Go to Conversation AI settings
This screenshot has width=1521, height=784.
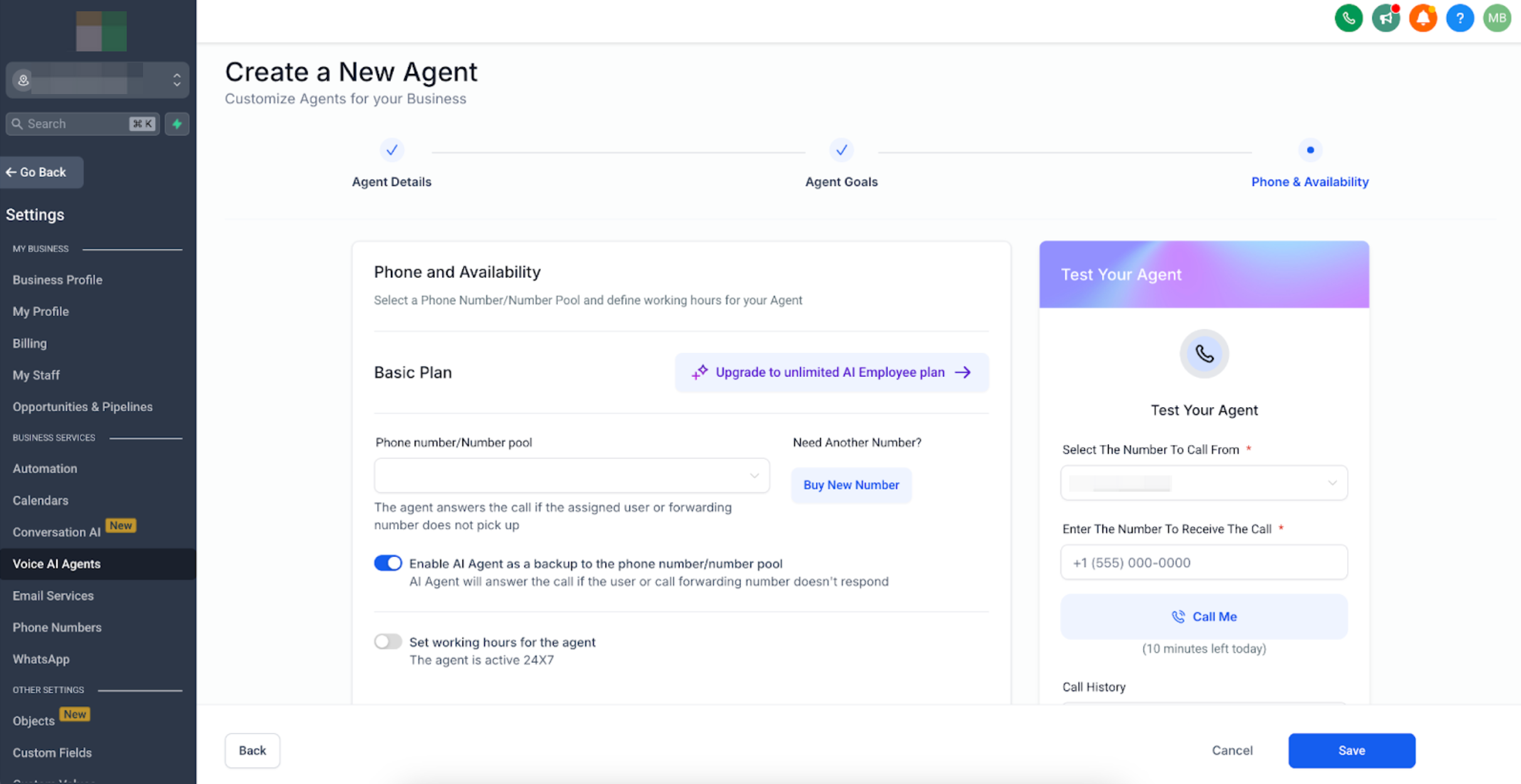click(x=56, y=532)
